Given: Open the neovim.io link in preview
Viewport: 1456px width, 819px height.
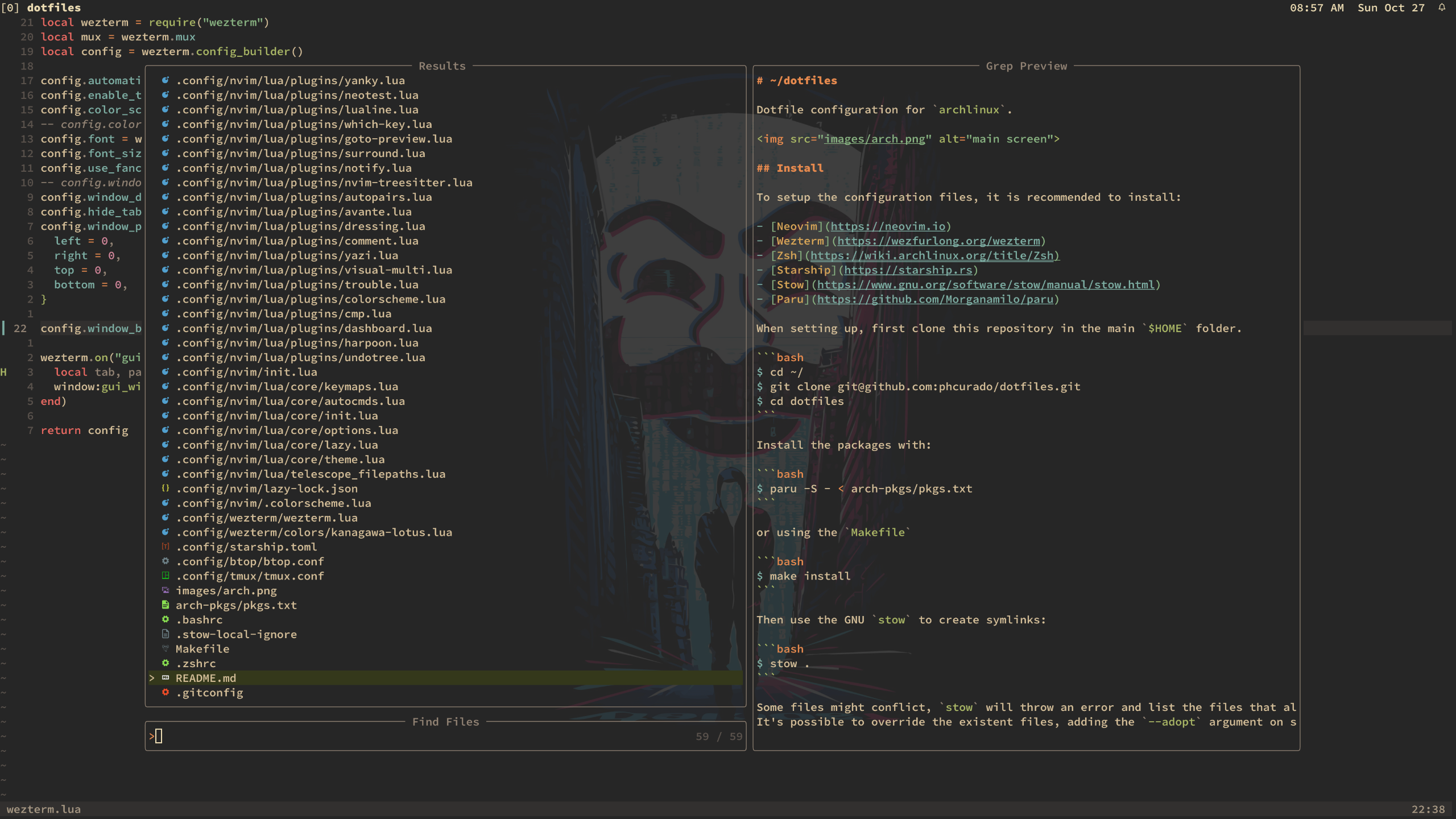Looking at the screenshot, I should tap(888, 226).
